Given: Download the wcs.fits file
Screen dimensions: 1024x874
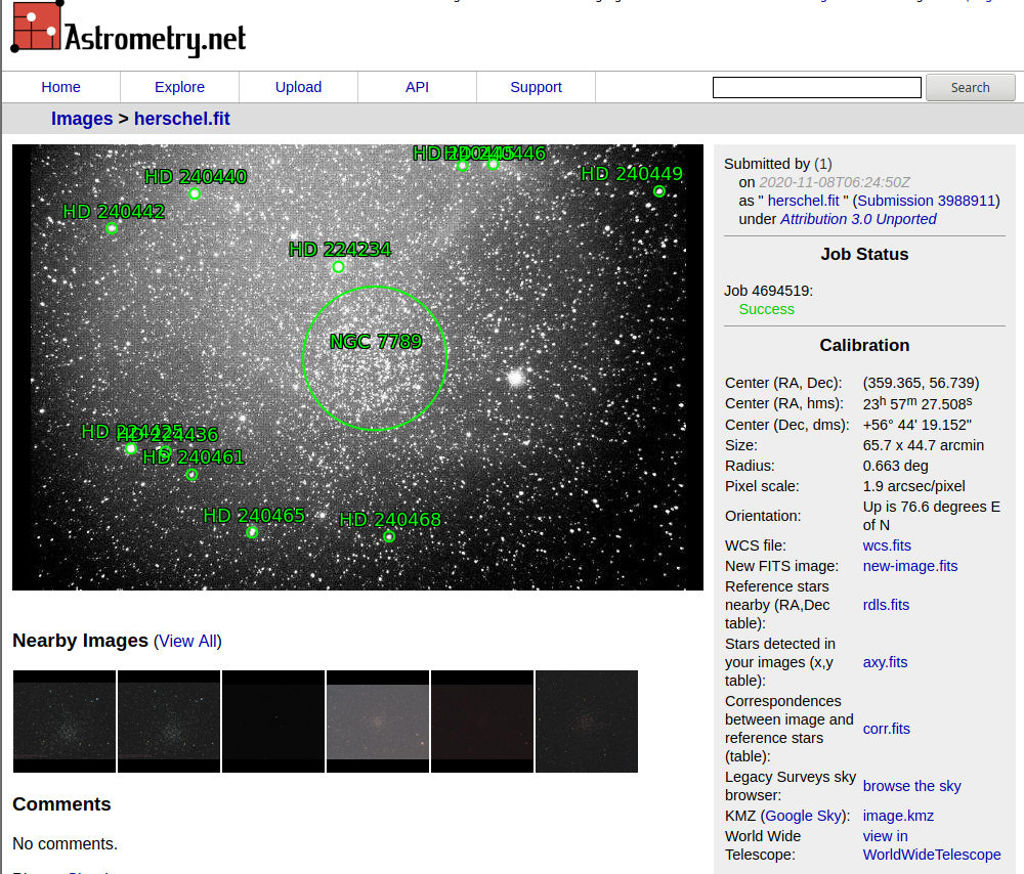Looking at the screenshot, I should coord(887,545).
